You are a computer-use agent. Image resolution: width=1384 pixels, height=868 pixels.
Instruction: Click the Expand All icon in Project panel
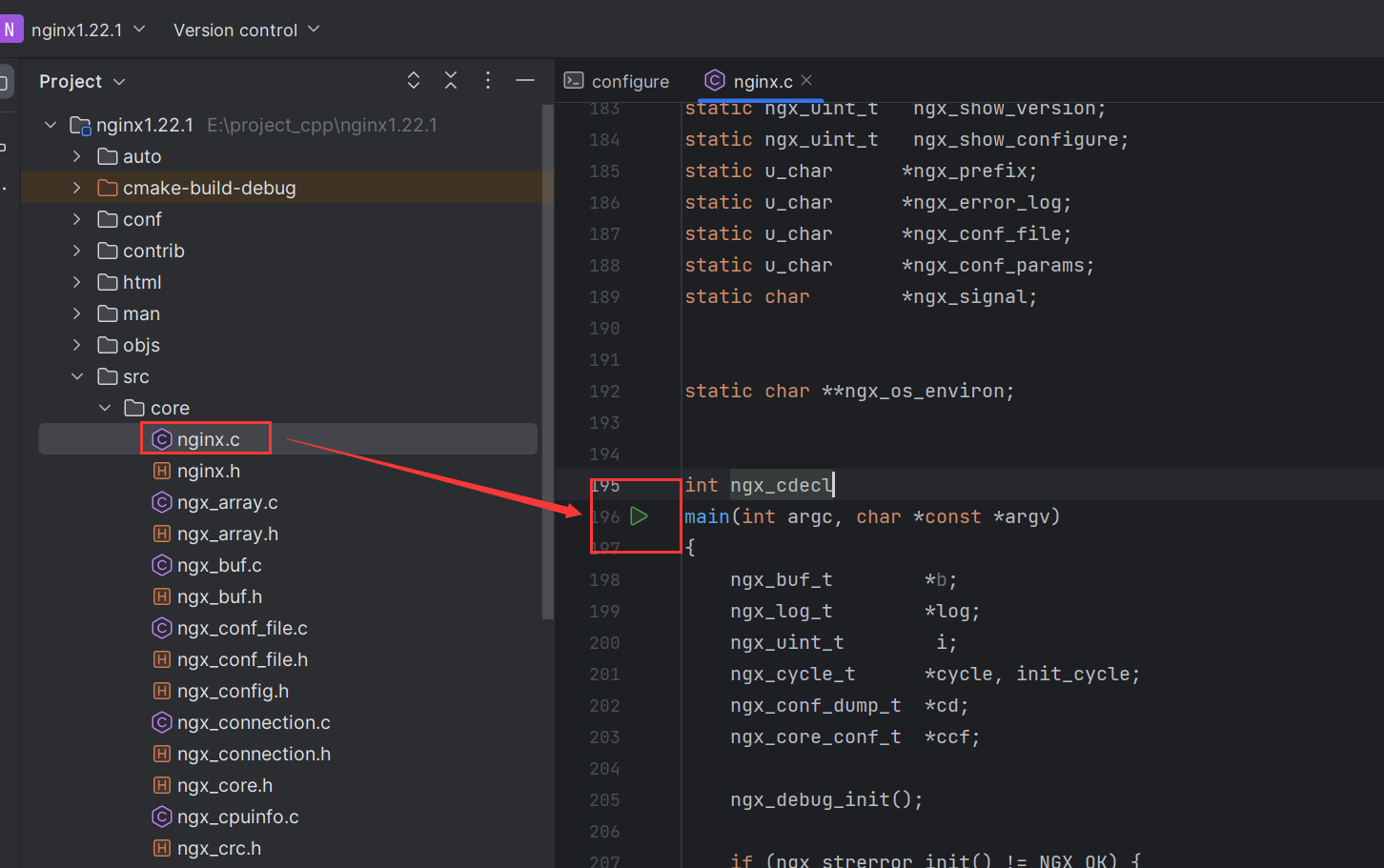coord(414,81)
